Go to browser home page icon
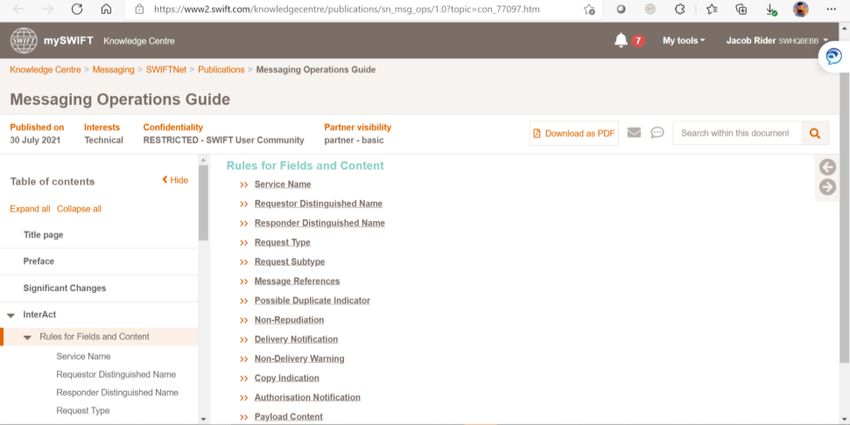850x425 pixels. pyautogui.click(x=106, y=9)
